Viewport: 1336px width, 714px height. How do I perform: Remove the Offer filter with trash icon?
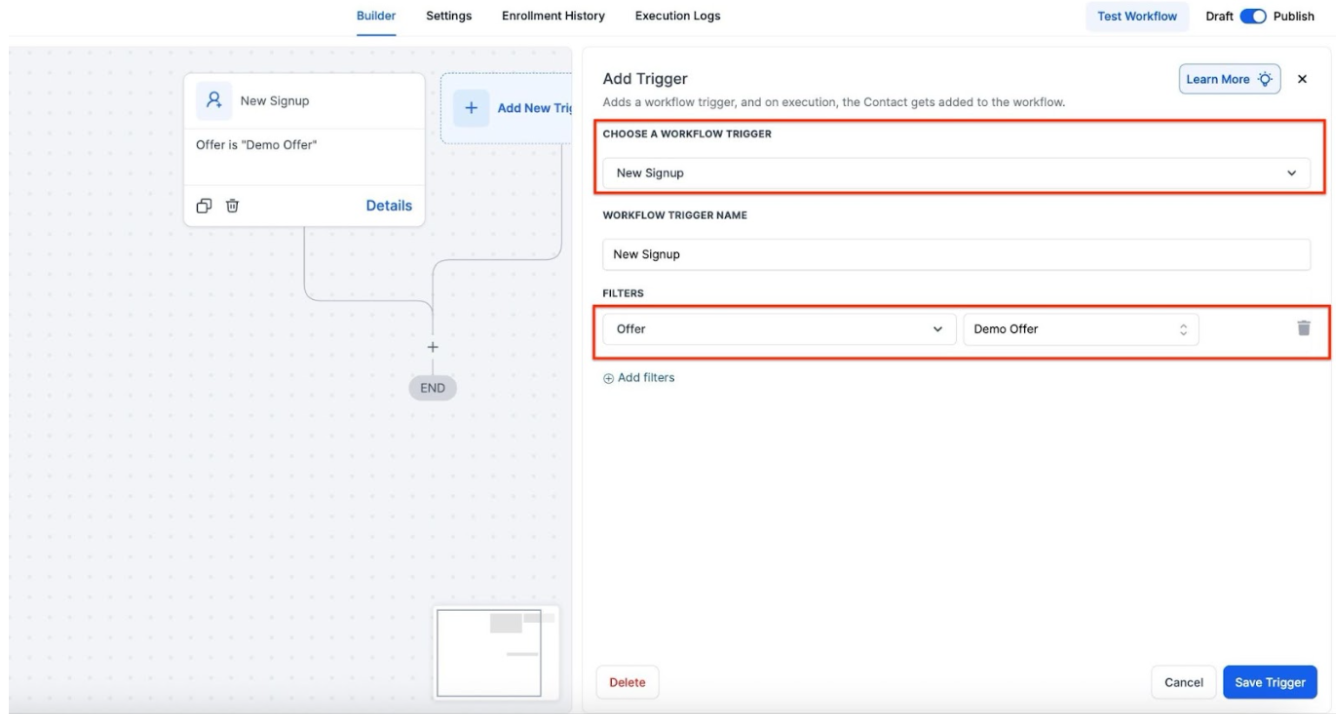click(x=1303, y=328)
